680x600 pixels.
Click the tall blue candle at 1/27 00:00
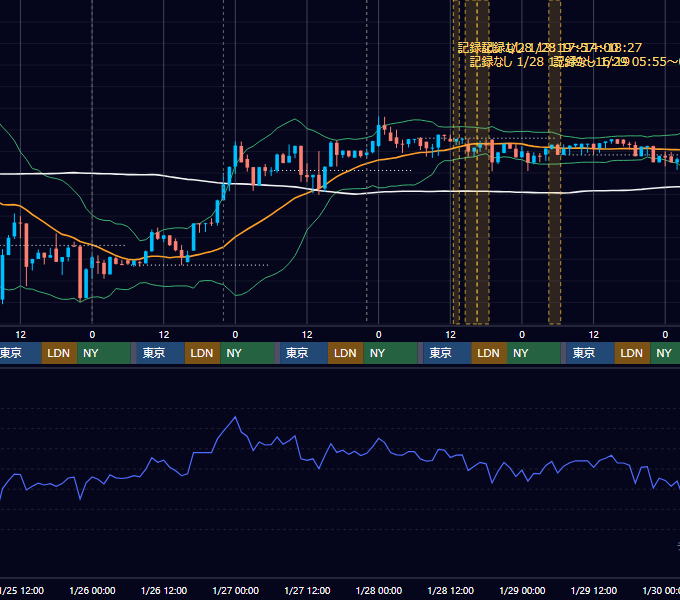tap(235, 155)
